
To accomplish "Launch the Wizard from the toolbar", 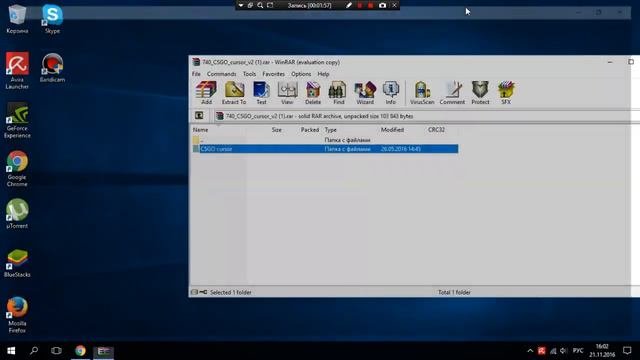I will click(x=365, y=93).
